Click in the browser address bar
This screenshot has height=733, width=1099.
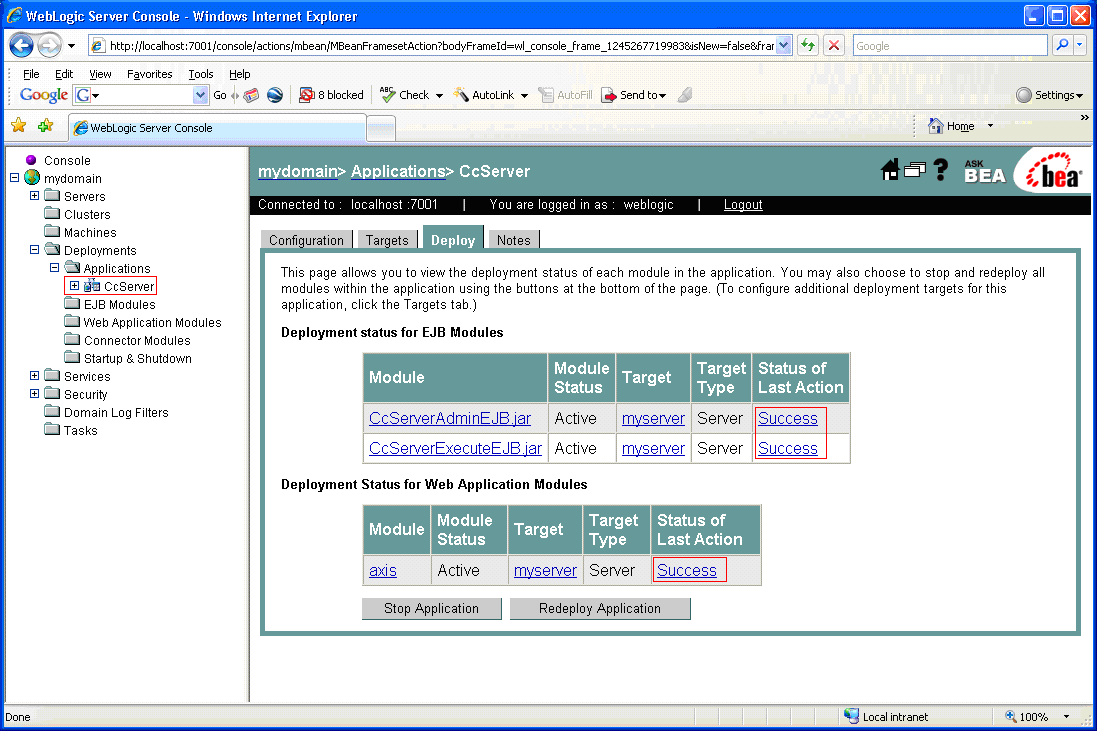(x=440, y=45)
